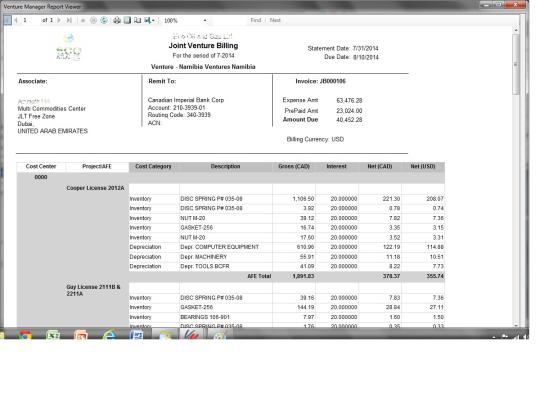
Task: Click the vertical scrollbar thumb
Action: pyautogui.click(x=516, y=64)
